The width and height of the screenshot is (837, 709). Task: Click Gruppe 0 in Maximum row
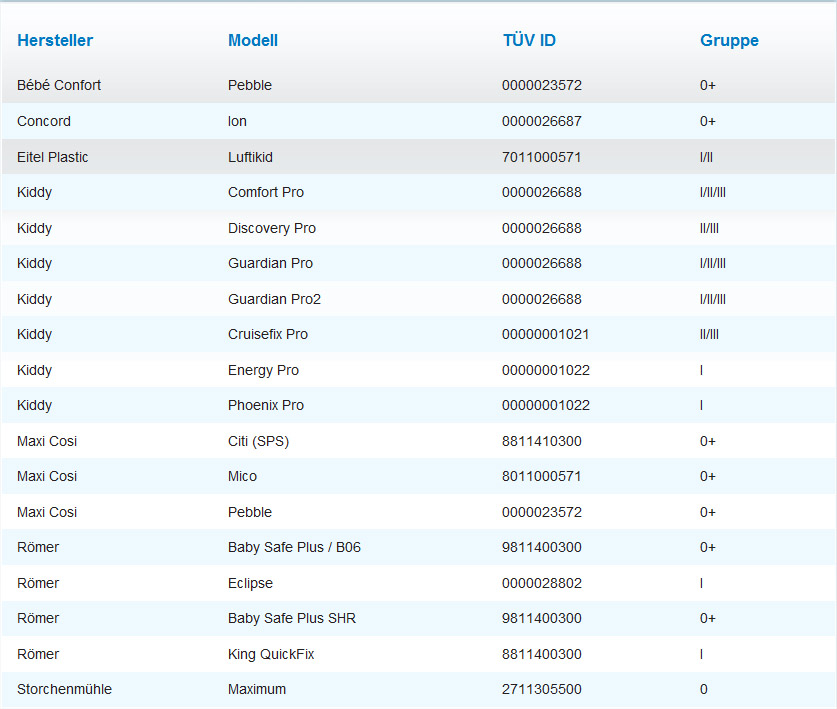[704, 689]
